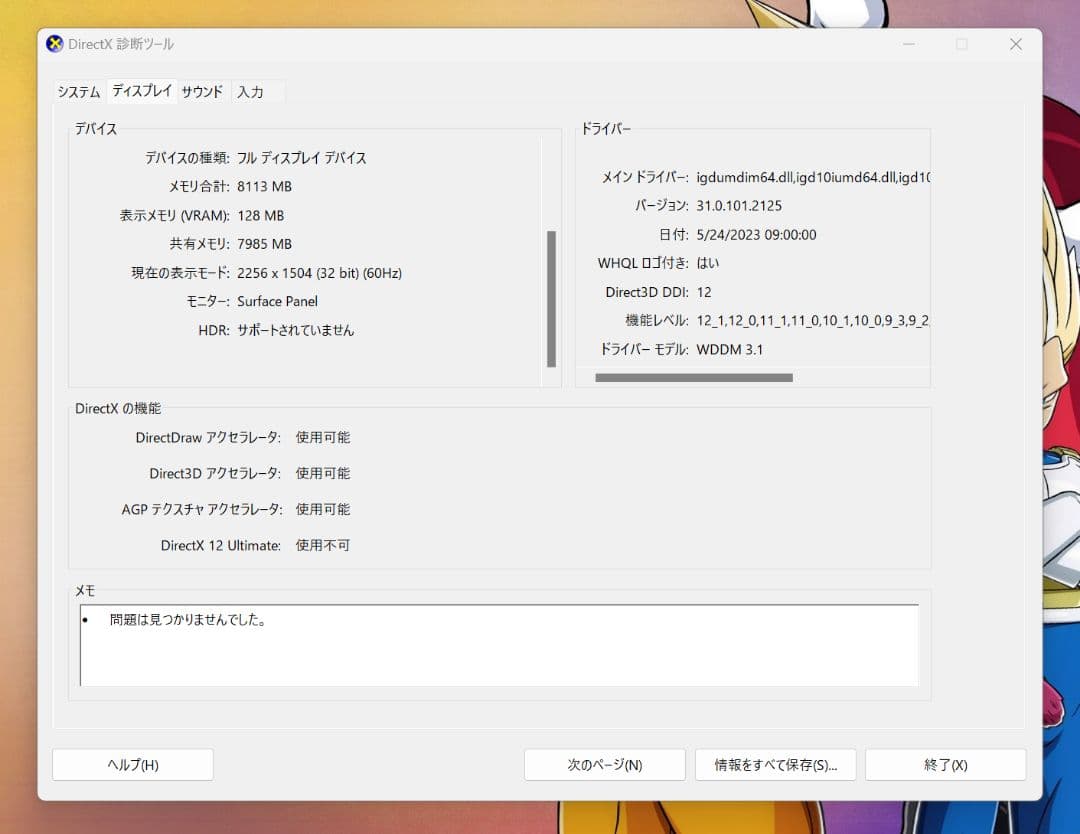Click the ヘルプ(H) button
The width and height of the screenshot is (1080, 834).
132,764
